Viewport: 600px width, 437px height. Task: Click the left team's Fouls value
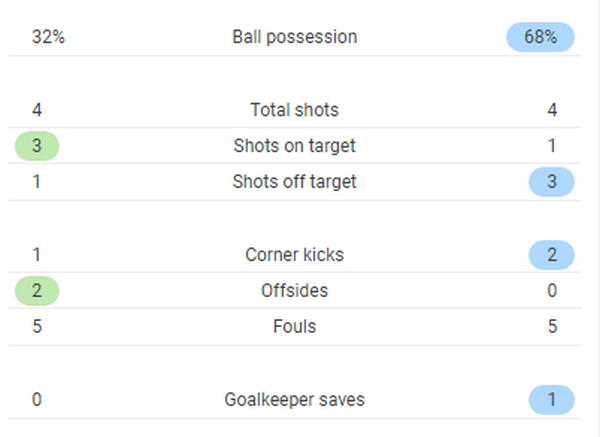click(x=37, y=327)
